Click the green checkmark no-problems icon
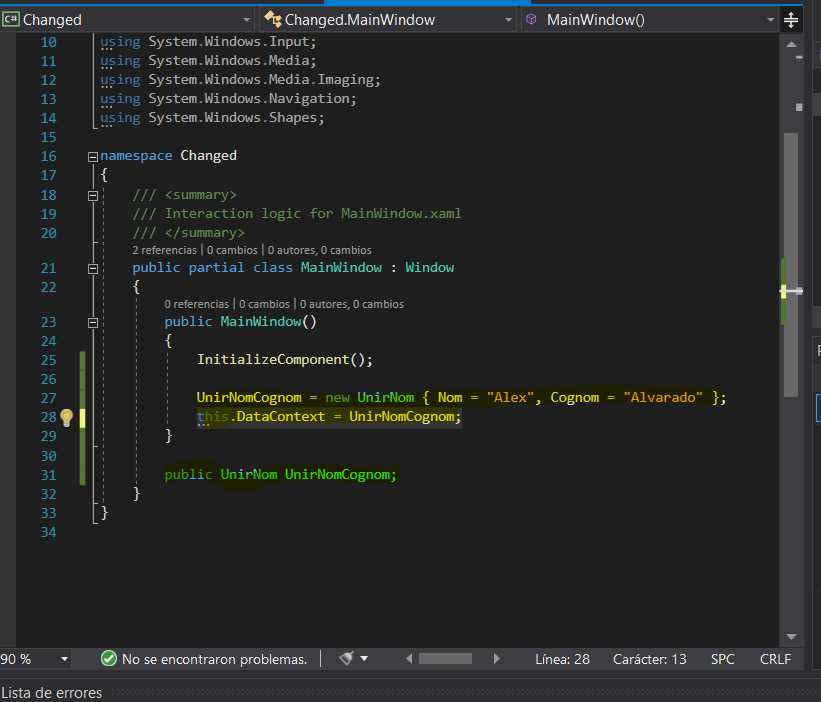The image size is (821, 702). point(109,659)
